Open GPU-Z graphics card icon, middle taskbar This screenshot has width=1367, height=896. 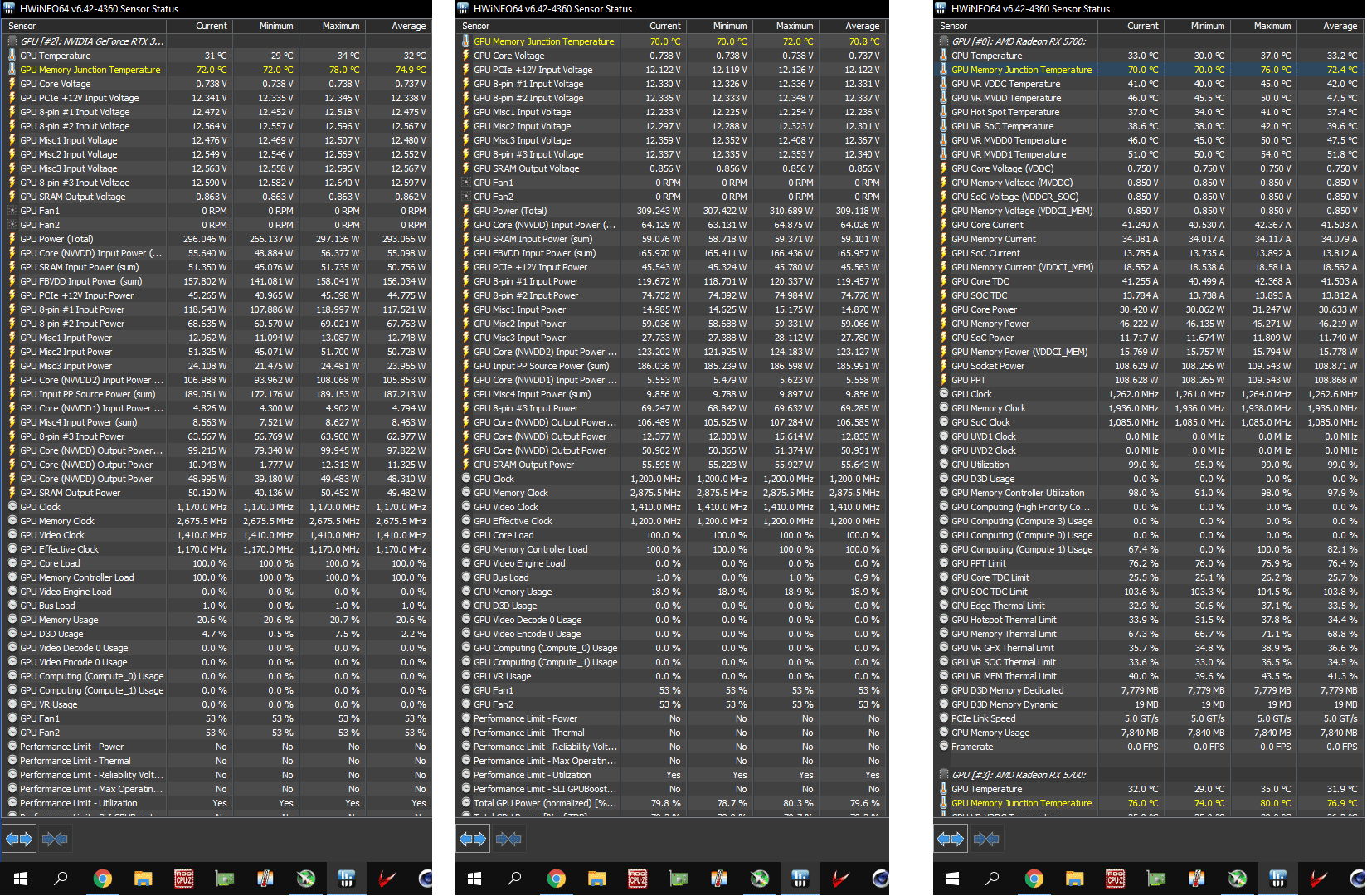tap(678, 879)
